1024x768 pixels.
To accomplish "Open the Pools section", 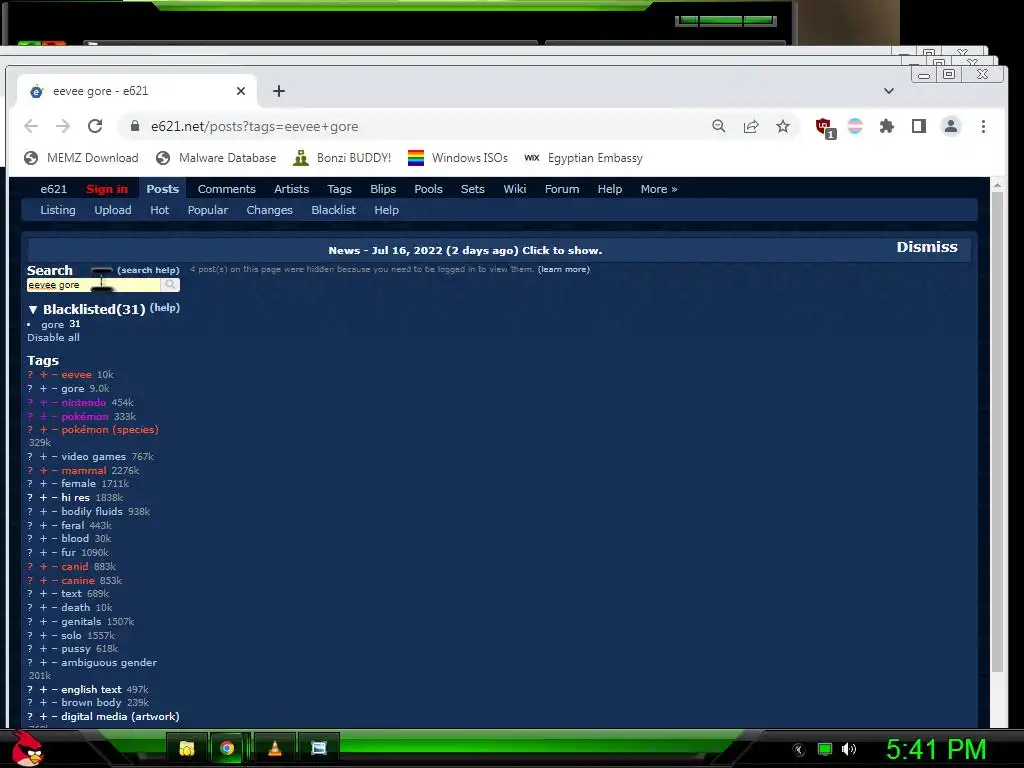I will [428, 189].
